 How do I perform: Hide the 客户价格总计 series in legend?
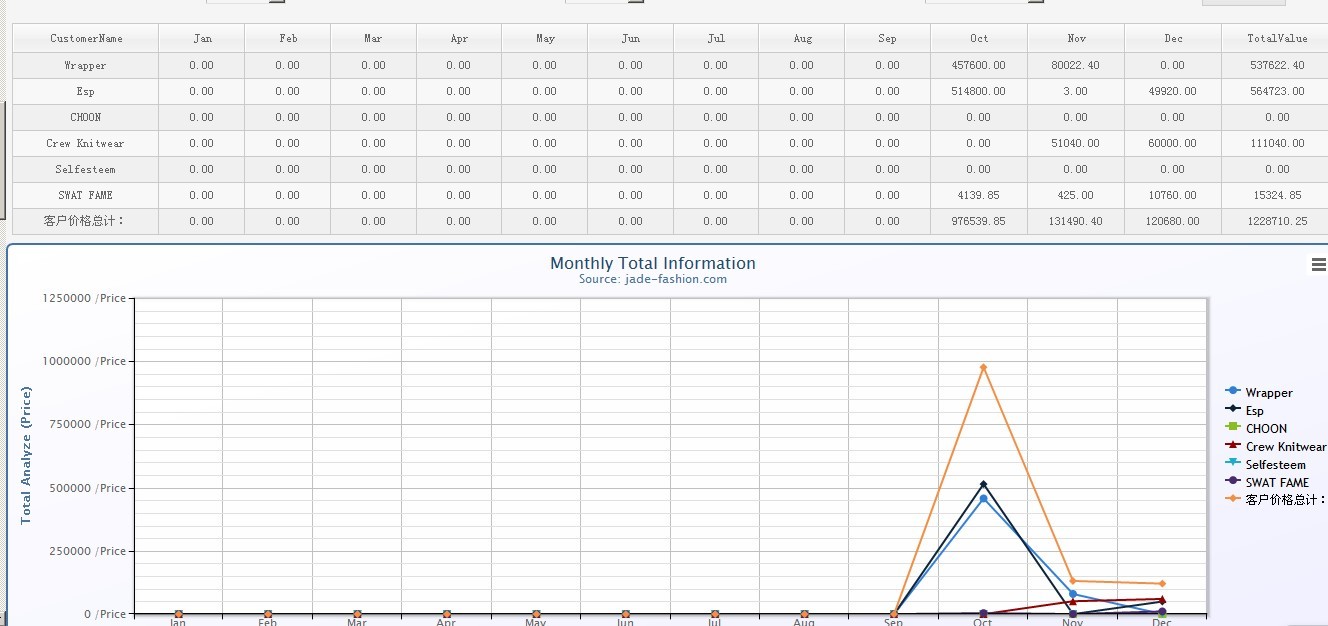[x=1284, y=500]
